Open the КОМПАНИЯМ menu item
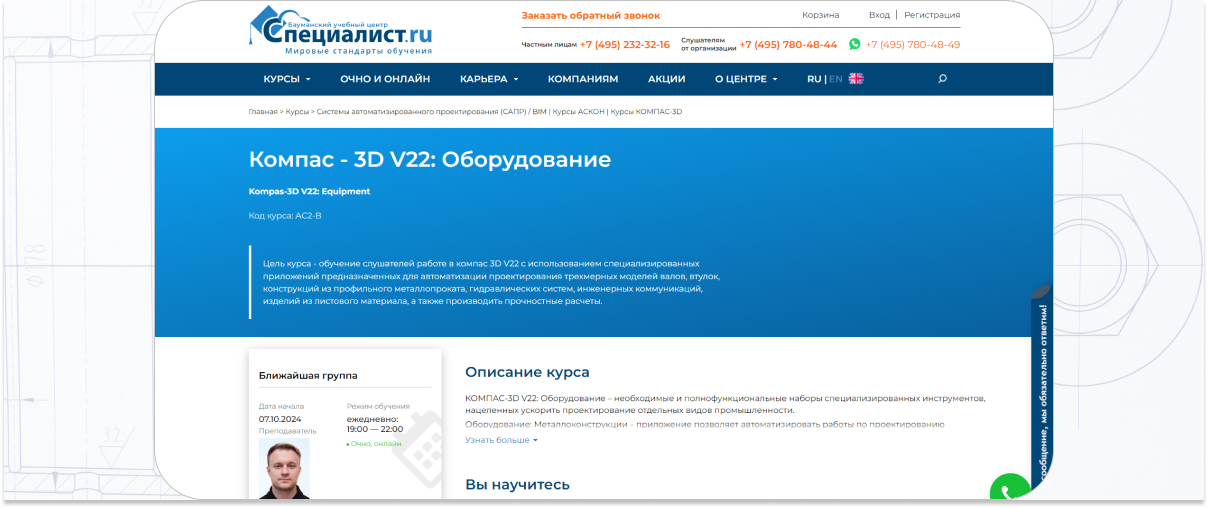The image size is (1208, 508). point(583,79)
